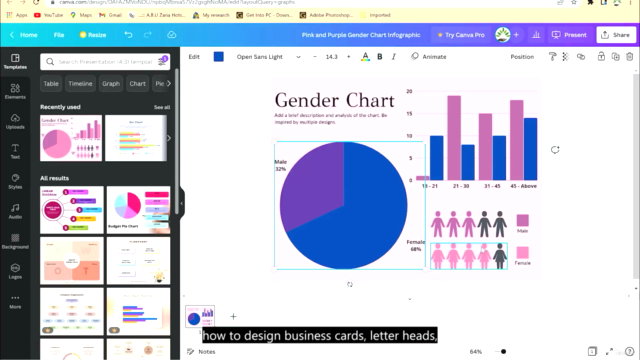640x360 pixels.
Task: Increase font size with plus
Action: (349, 57)
